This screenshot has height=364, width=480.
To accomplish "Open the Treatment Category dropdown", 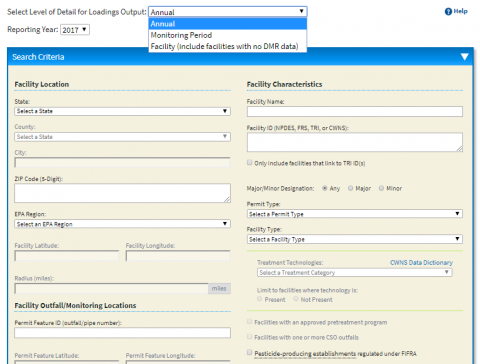I will [355, 272].
